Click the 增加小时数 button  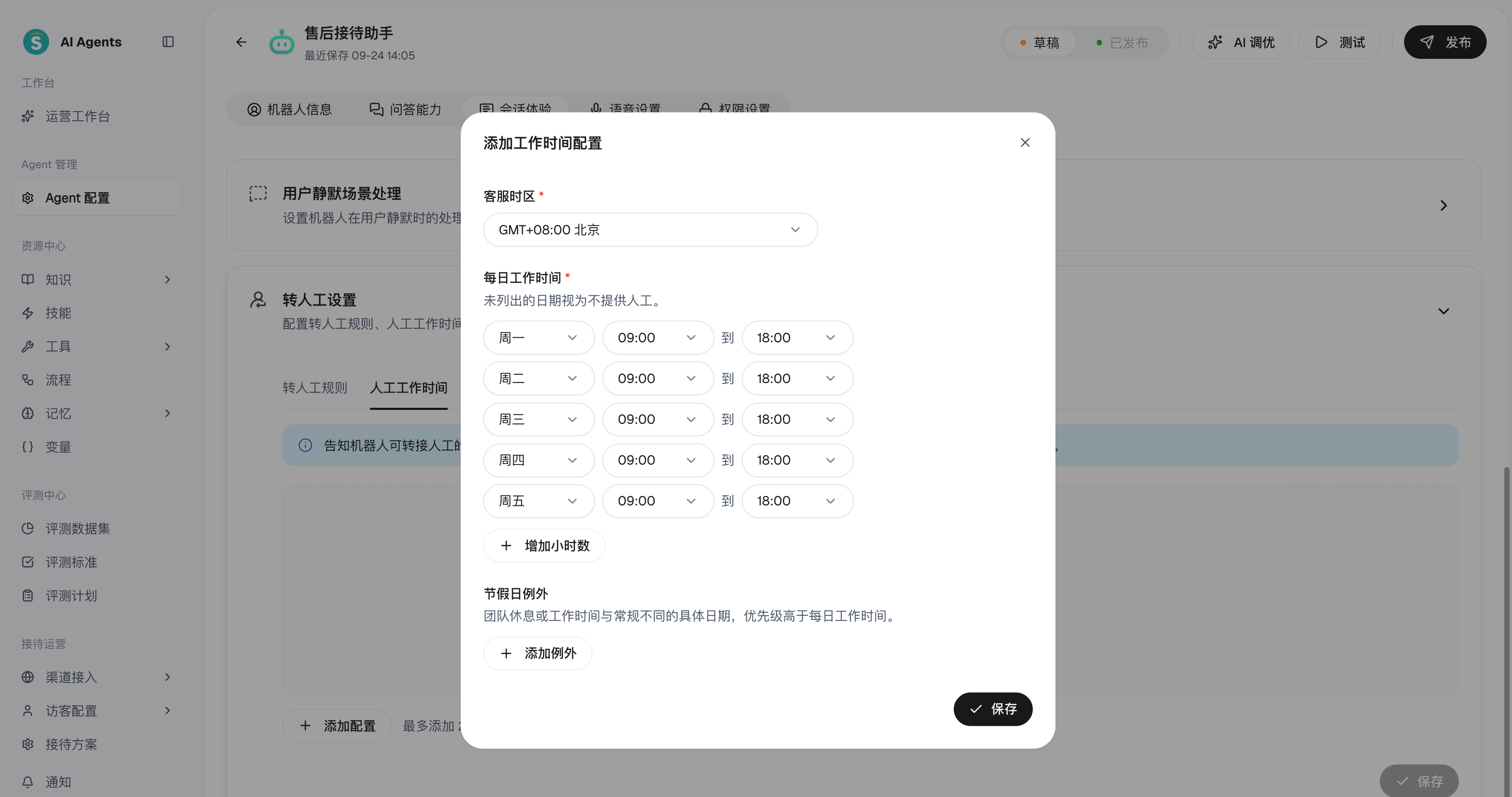[x=544, y=546]
